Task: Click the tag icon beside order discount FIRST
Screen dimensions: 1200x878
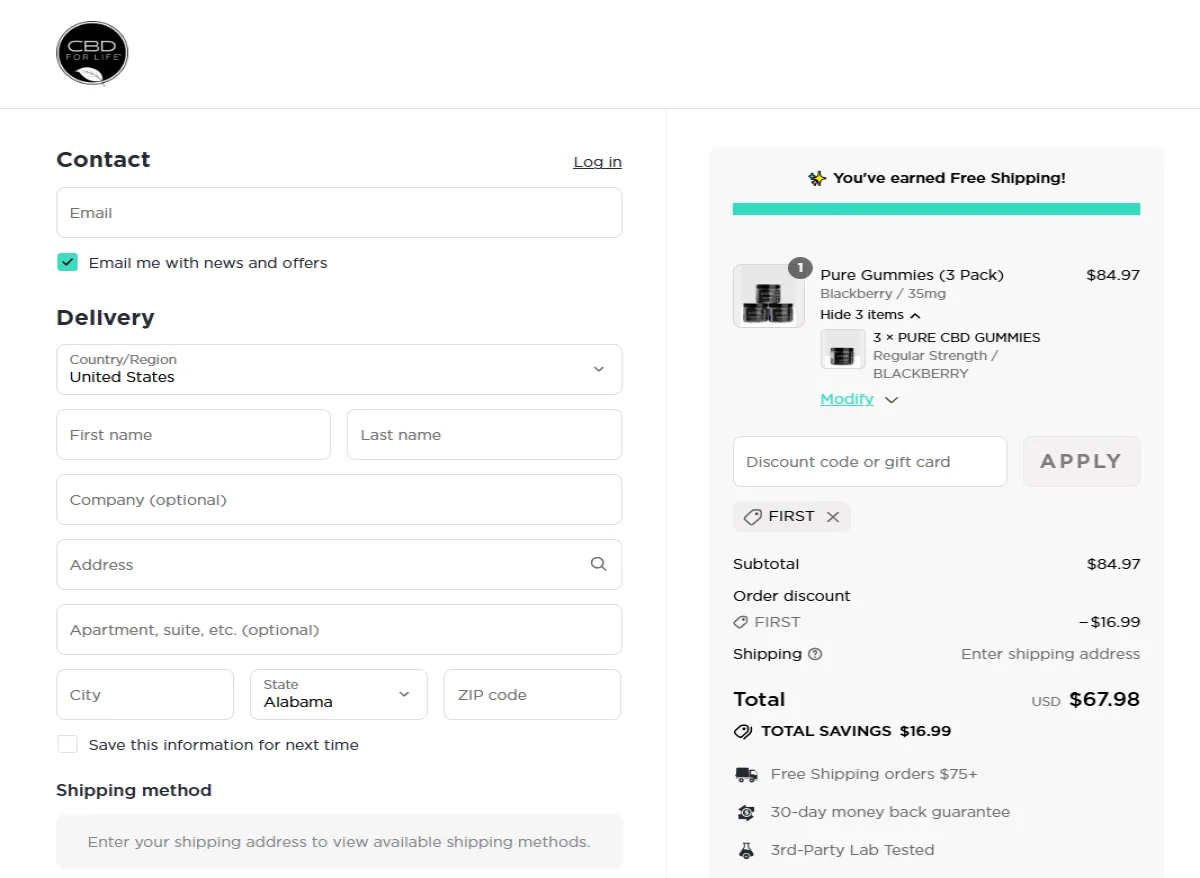Action: tap(740, 622)
